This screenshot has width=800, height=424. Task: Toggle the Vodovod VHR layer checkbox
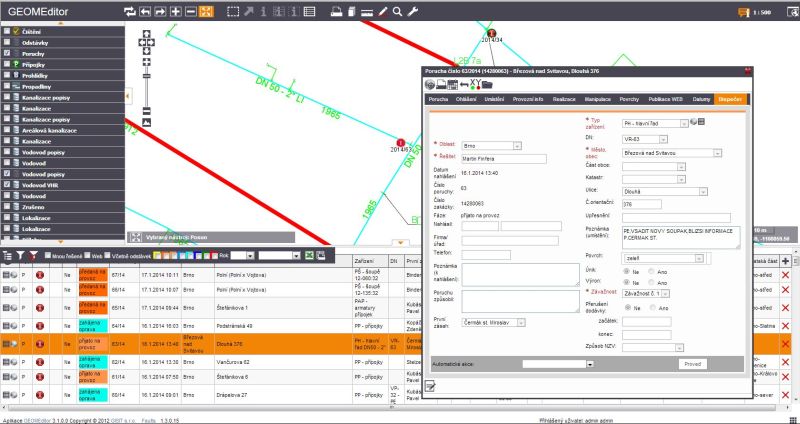click(x=7, y=185)
